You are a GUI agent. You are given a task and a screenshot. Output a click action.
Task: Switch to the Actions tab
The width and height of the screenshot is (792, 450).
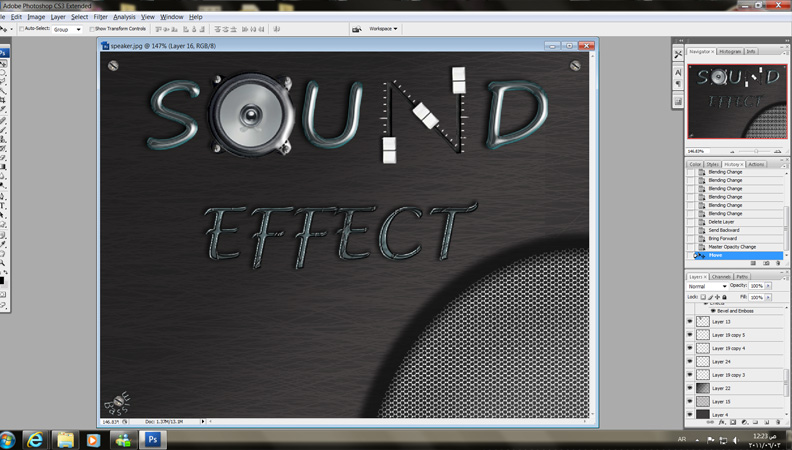tap(756, 164)
